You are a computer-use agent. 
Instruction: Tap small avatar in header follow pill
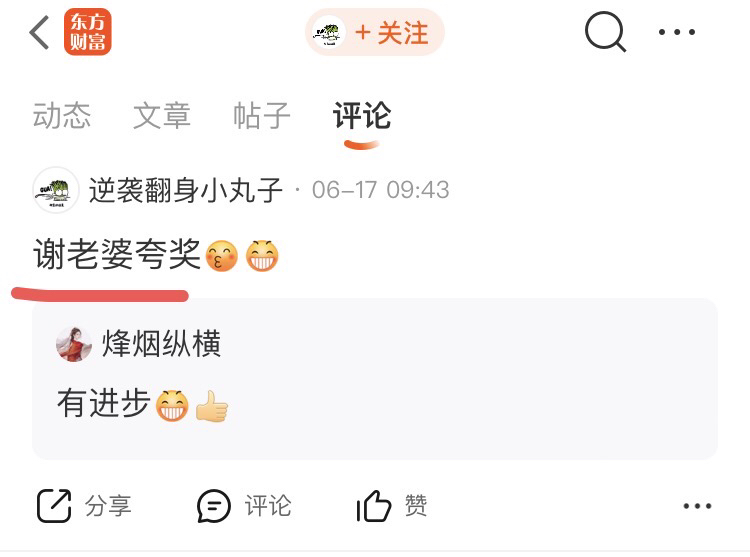click(329, 32)
